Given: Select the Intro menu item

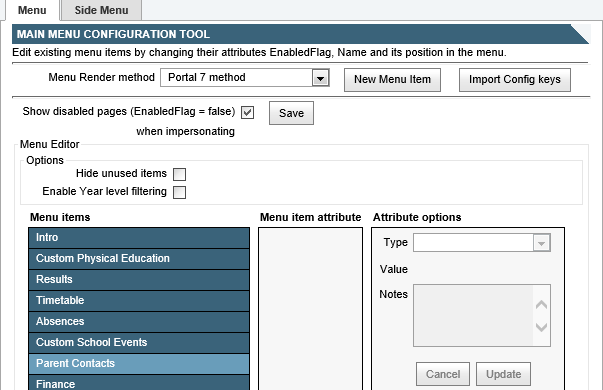Looking at the screenshot, I should tap(139, 238).
